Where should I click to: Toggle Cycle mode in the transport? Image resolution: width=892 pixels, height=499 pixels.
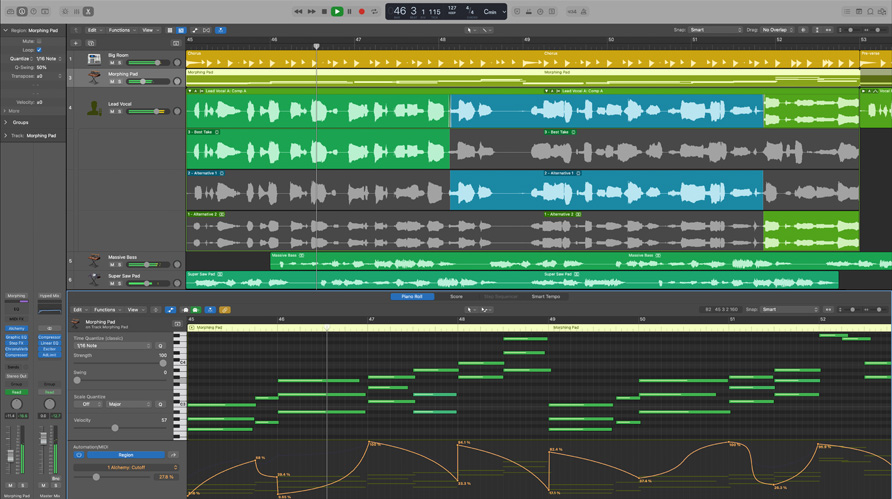(x=375, y=12)
